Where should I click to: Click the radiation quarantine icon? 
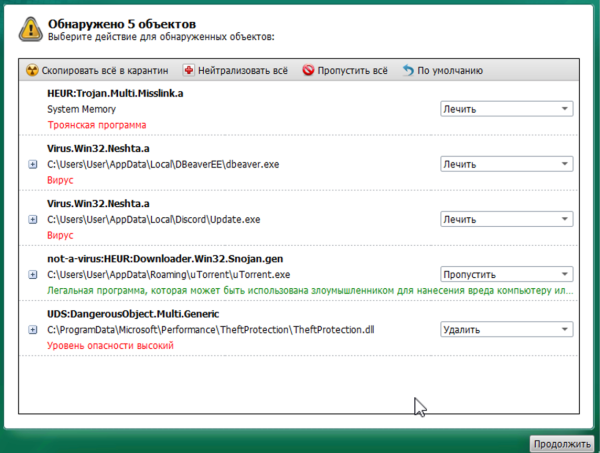pyautogui.click(x=32, y=70)
